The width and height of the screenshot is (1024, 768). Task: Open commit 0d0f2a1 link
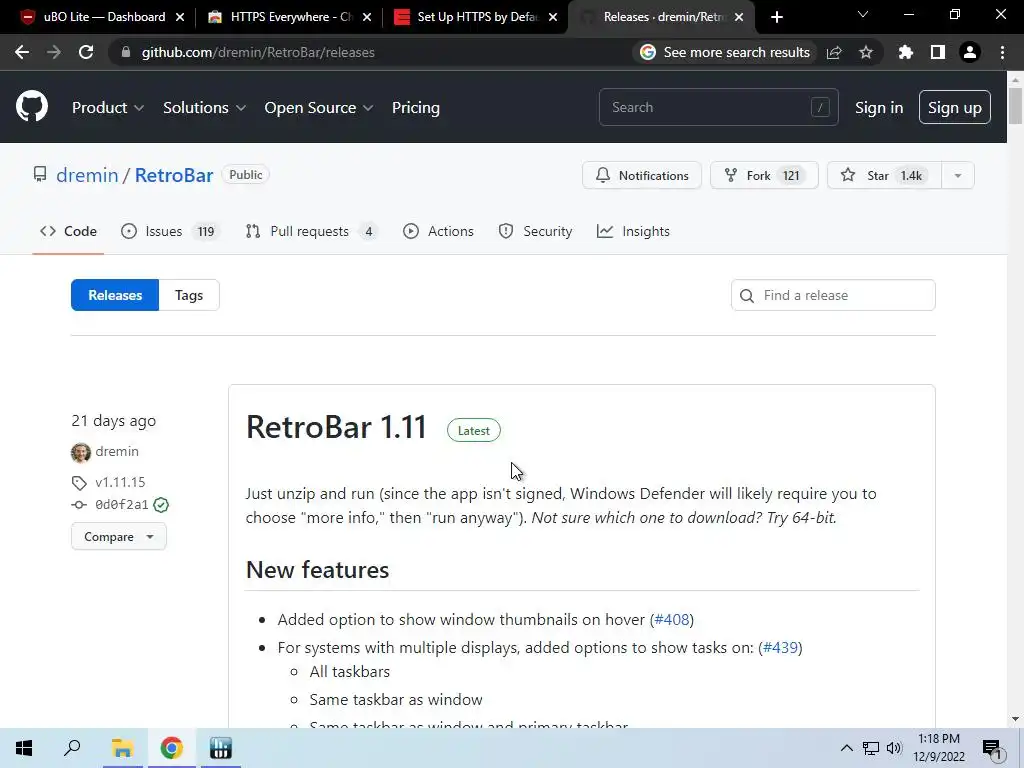click(x=121, y=505)
